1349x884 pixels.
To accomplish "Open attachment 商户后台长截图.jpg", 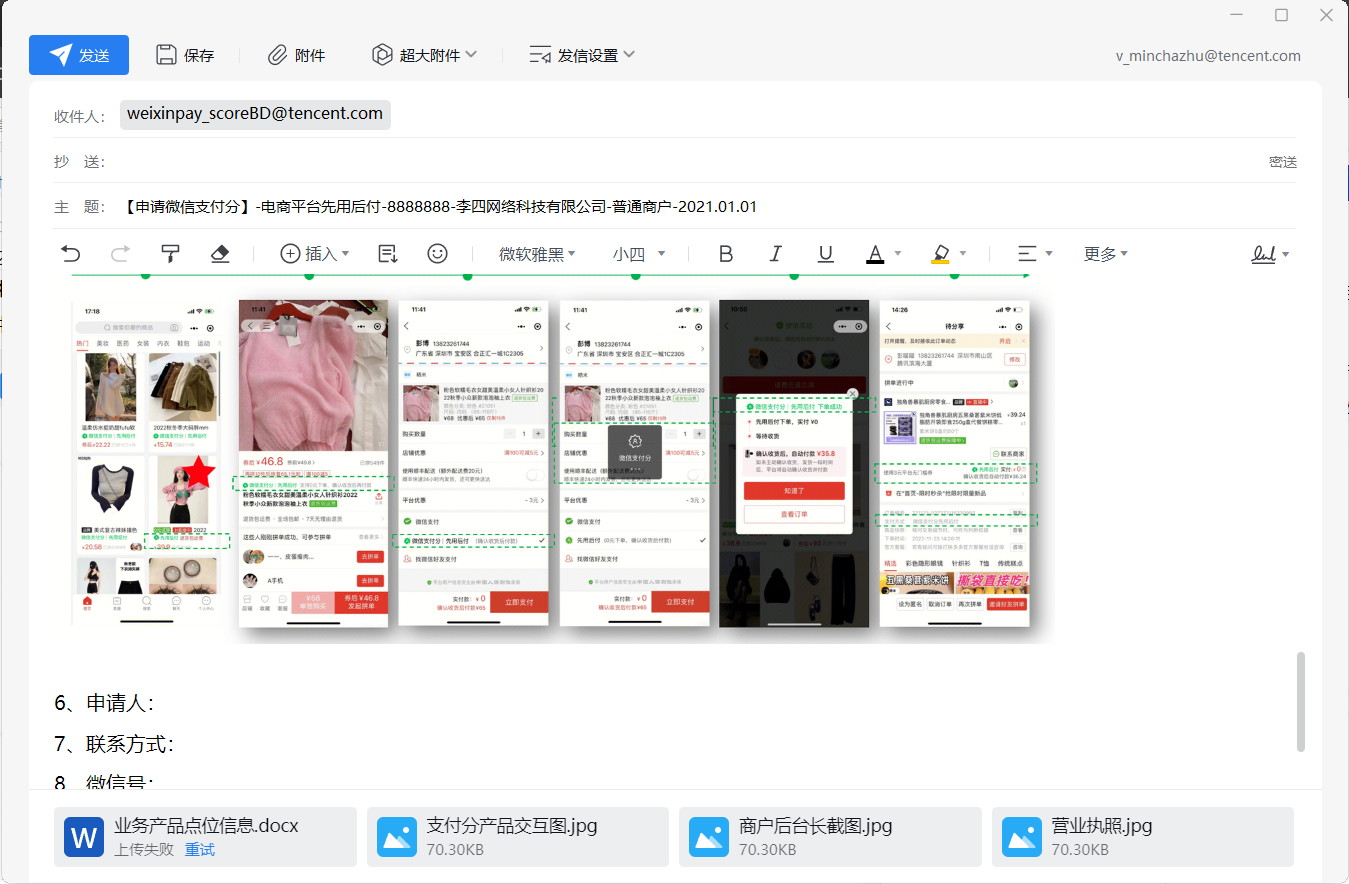I will [x=830, y=837].
